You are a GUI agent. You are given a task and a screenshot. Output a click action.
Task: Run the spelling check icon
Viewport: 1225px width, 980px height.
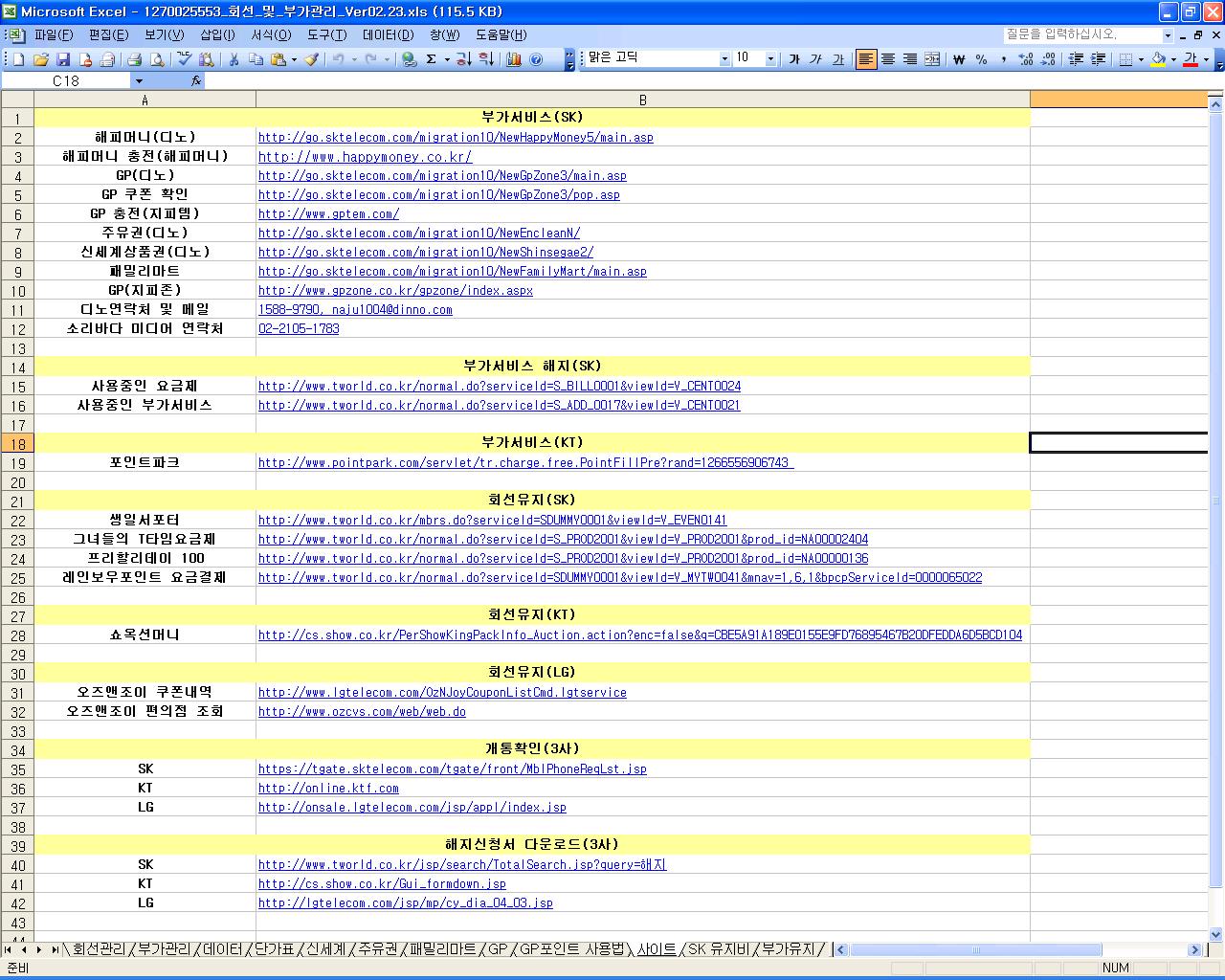coord(183,59)
